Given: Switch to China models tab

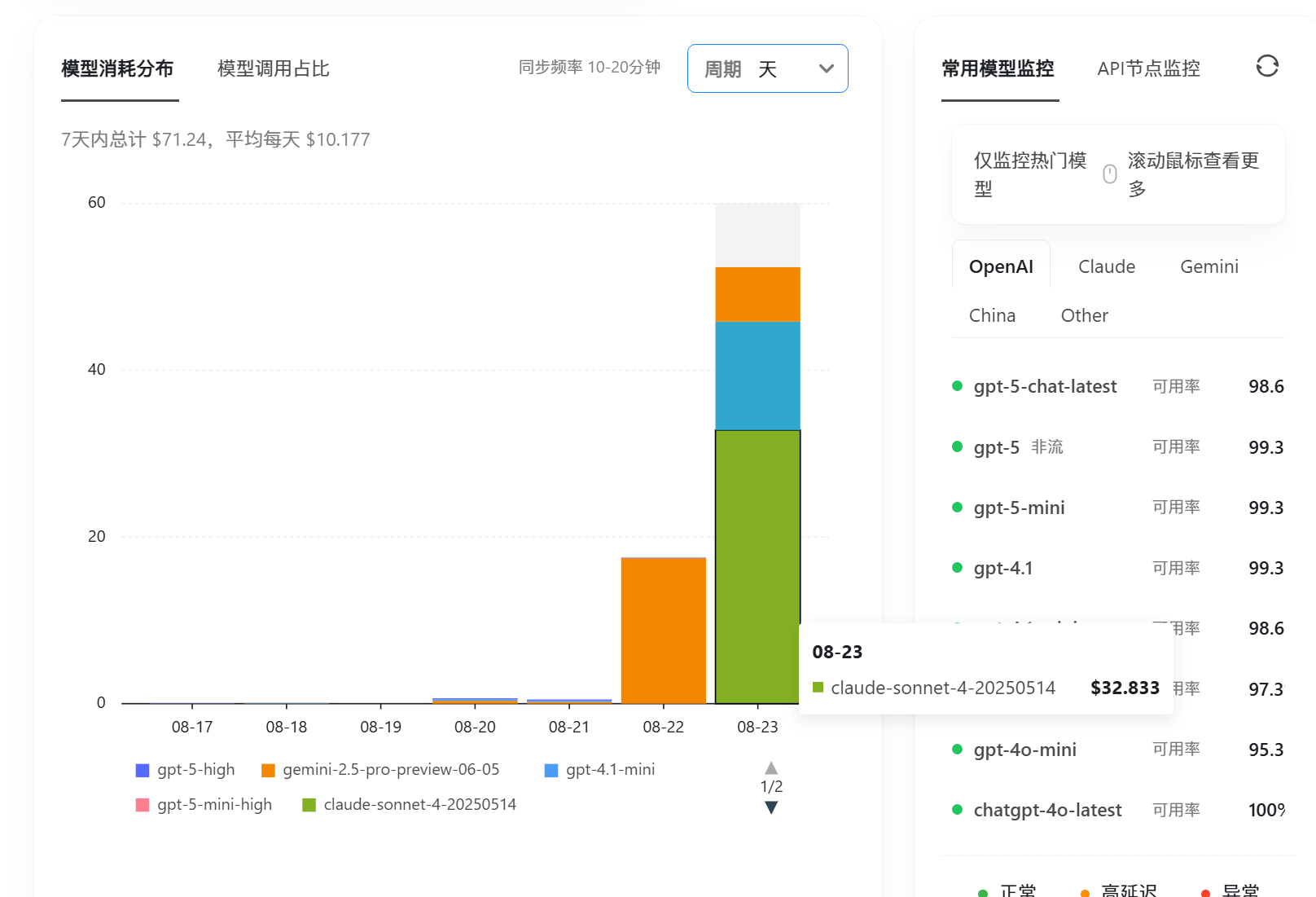Looking at the screenshot, I should point(992,316).
